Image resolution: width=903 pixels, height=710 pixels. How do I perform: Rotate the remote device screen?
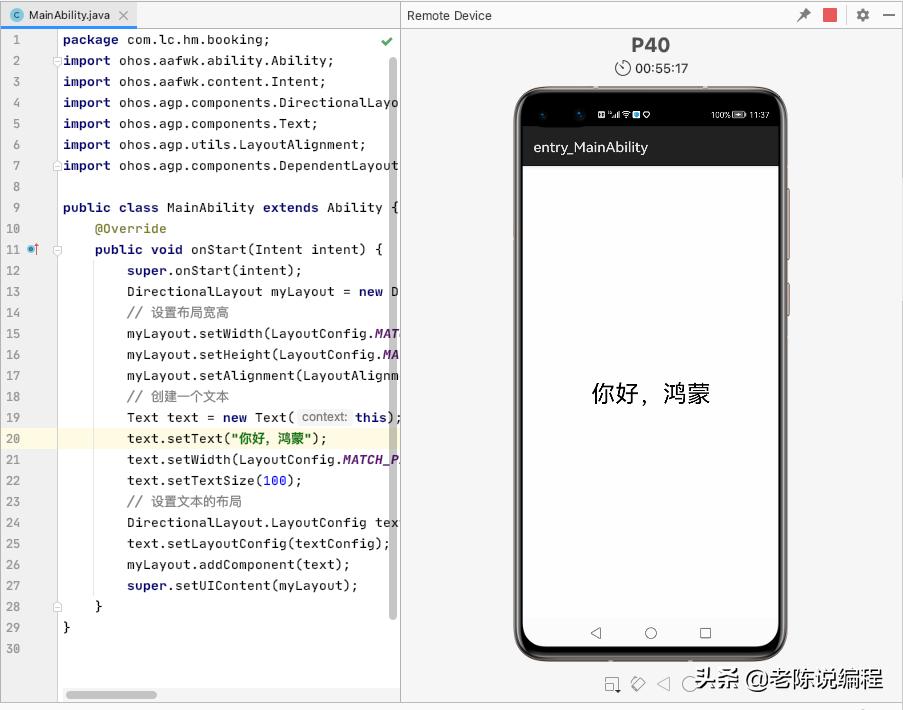coord(638,684)
